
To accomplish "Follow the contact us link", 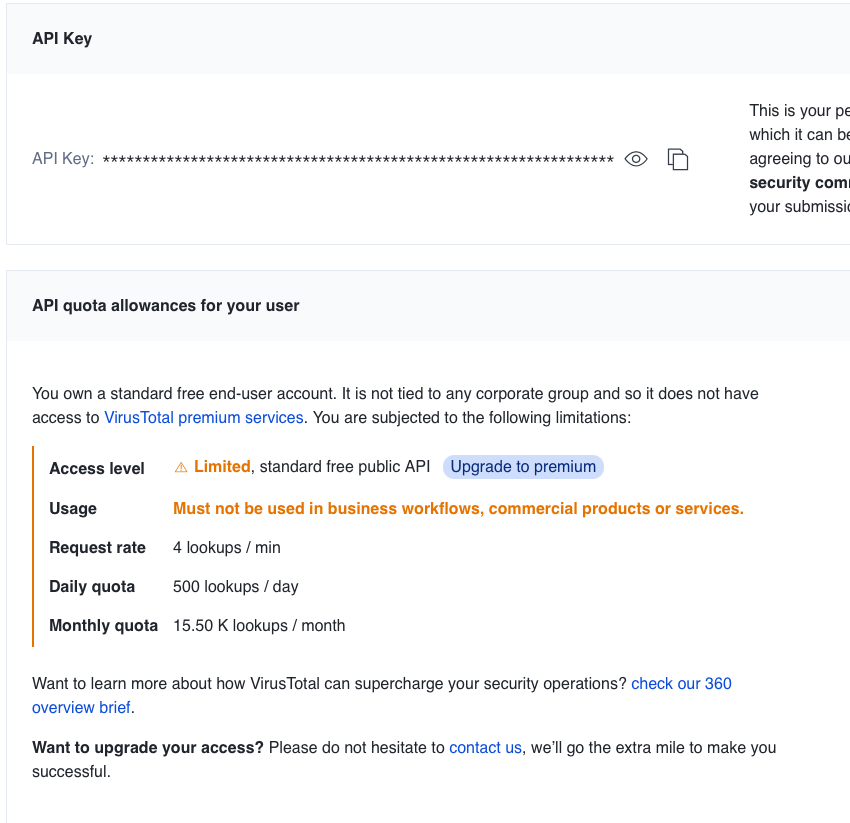I will pos(485,747).
